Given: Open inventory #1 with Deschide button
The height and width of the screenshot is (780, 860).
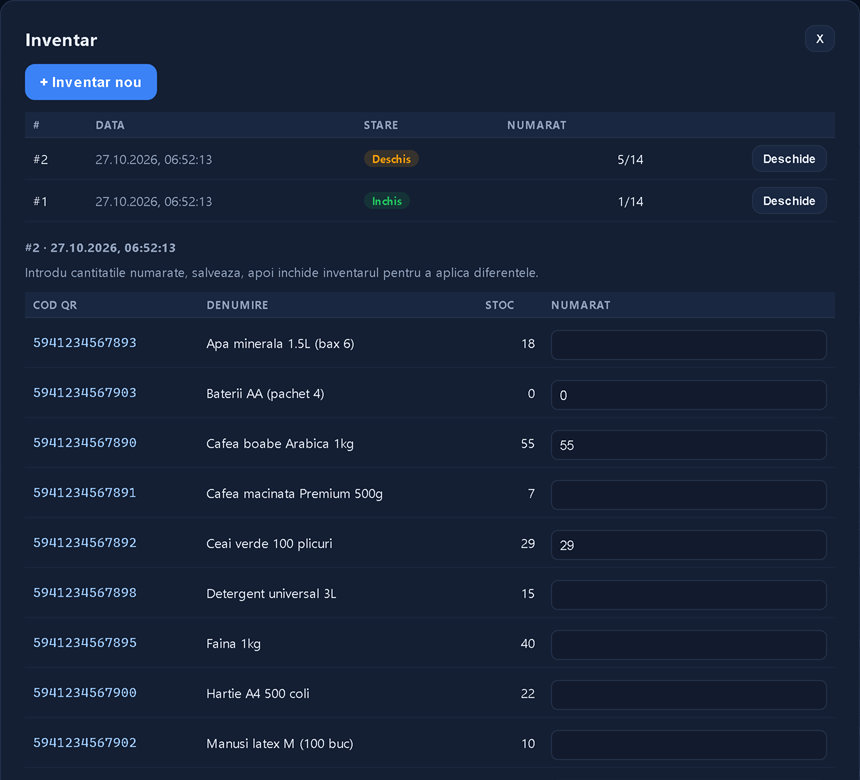Looking at the screenshot, I should [789, 201].
